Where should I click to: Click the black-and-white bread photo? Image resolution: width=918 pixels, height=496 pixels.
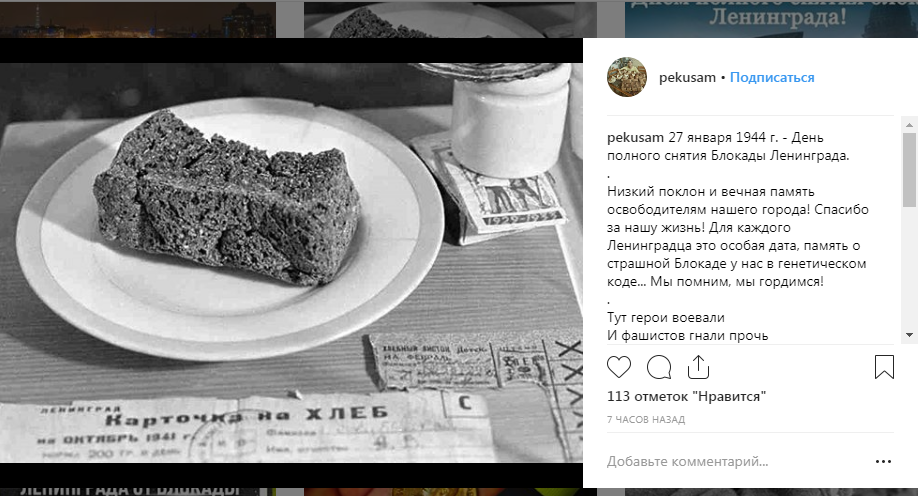coord(291,263)
